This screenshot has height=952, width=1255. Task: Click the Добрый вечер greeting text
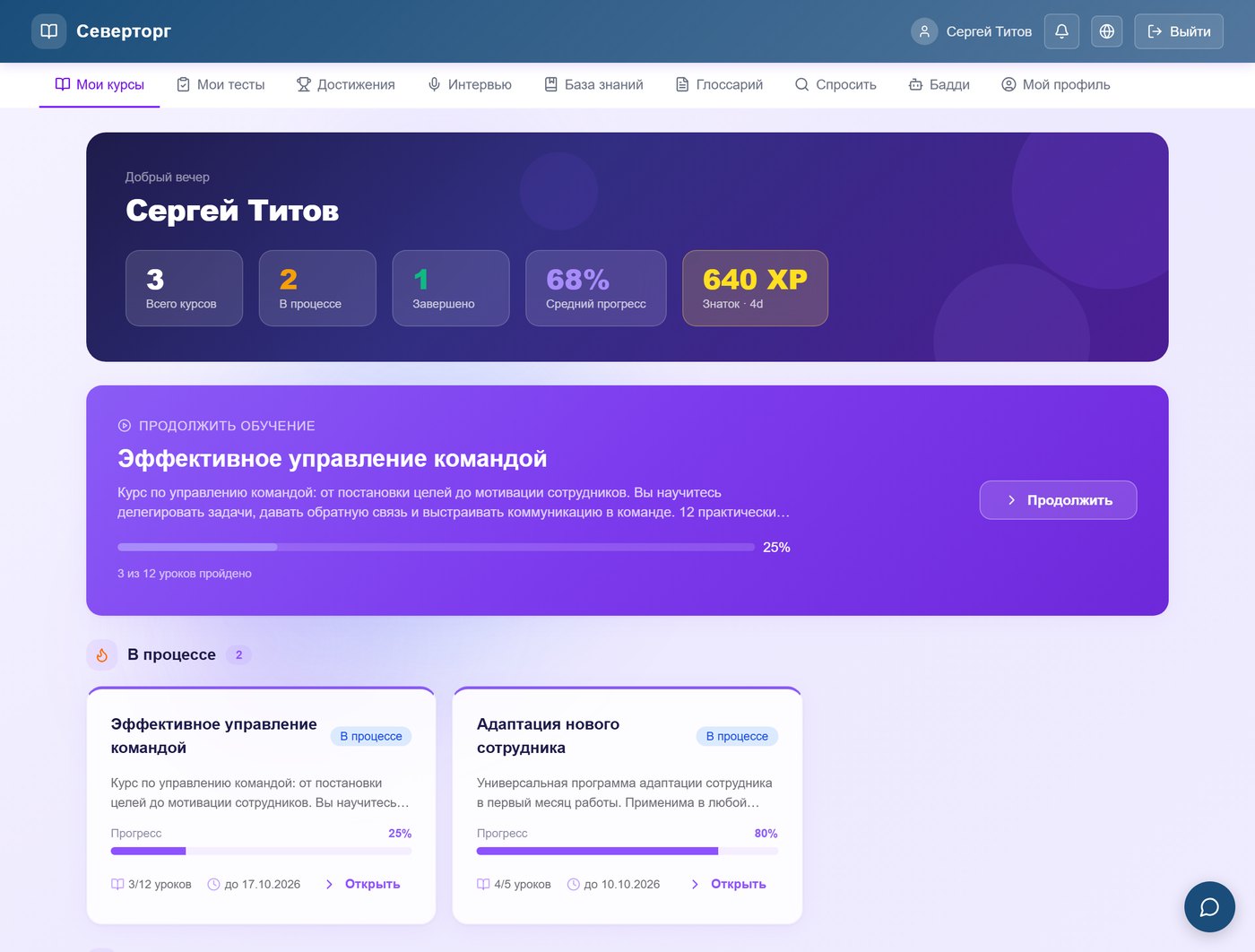[x=168, y=177]
